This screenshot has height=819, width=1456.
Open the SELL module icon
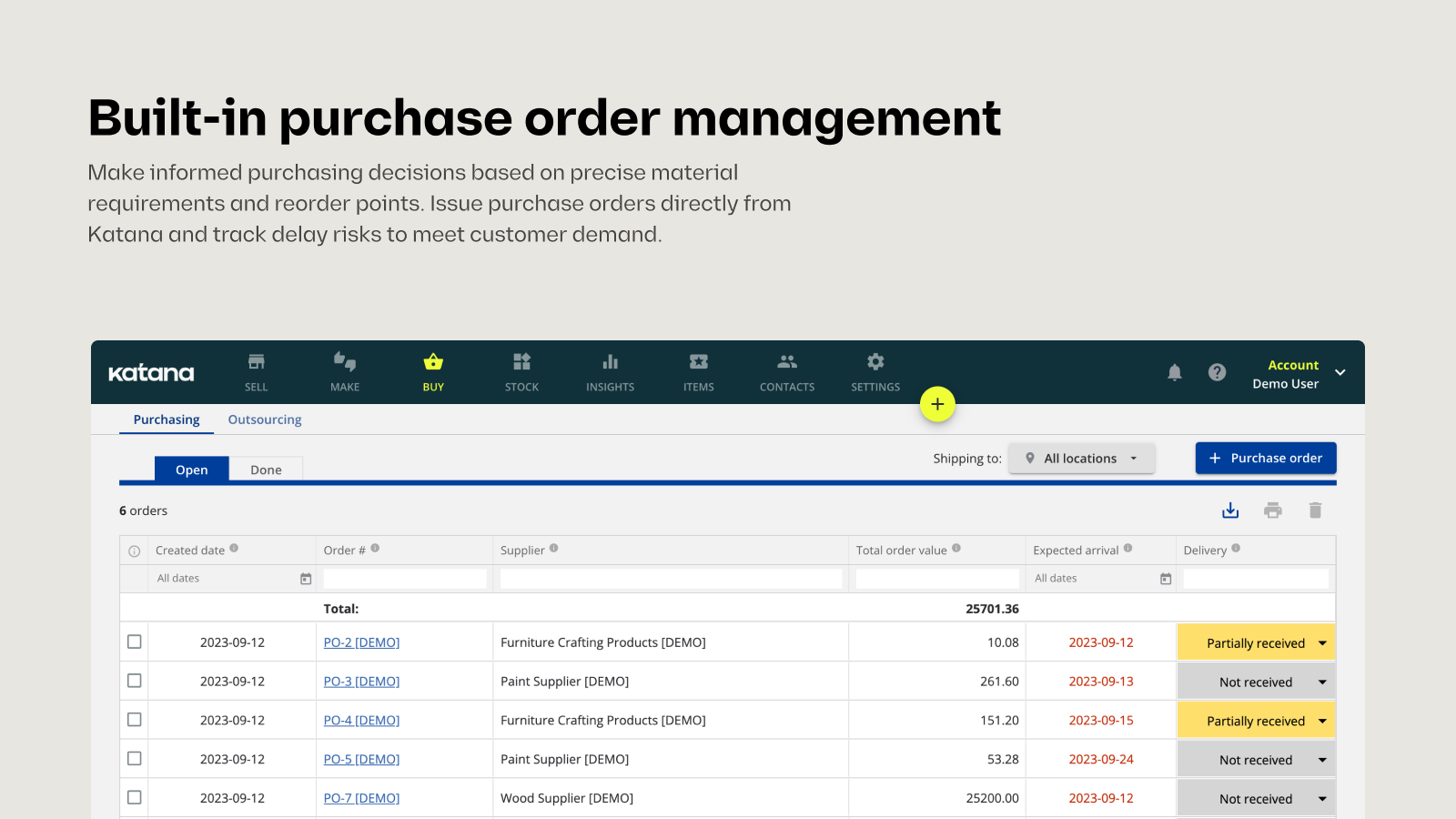tap(256, 360)
